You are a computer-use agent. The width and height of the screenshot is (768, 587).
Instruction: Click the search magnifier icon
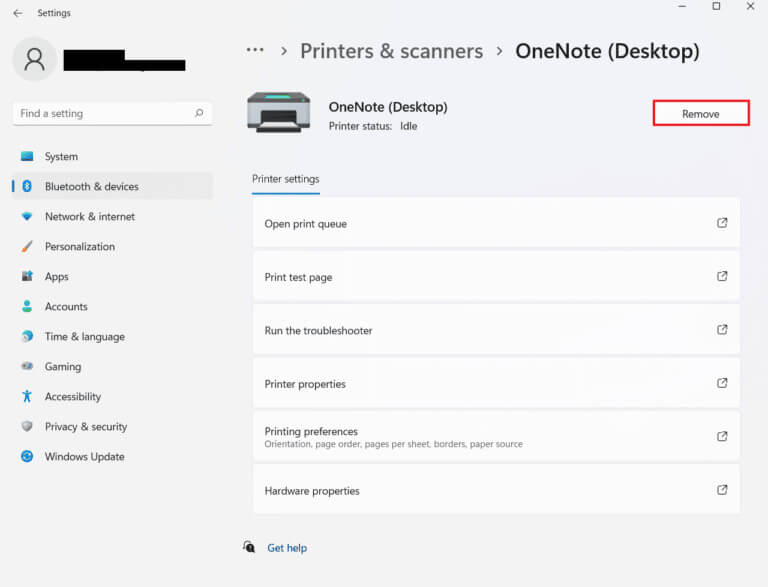199,113
